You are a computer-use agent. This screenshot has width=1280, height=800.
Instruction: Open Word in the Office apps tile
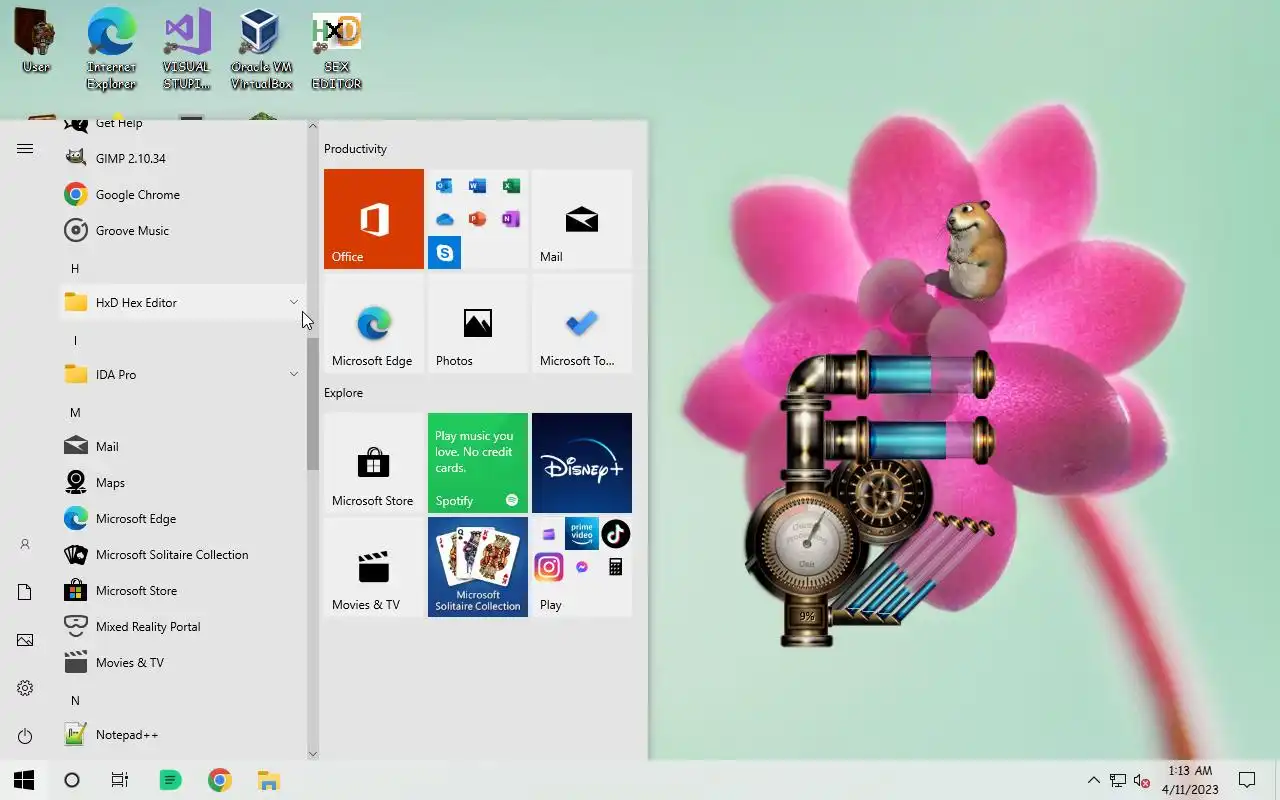pyautogui.click(x=478, y=186)
